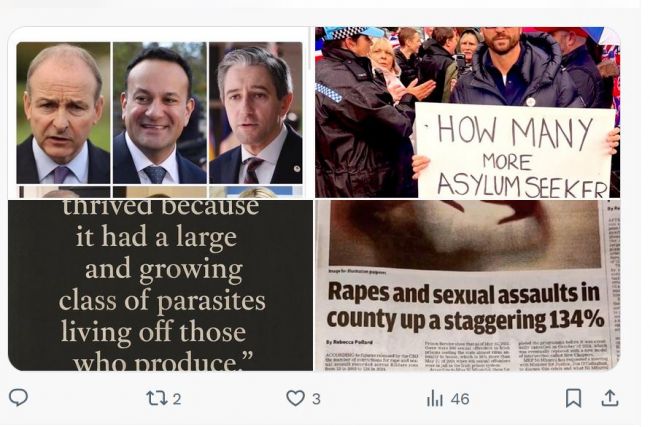This screenshot has width=650, height=427.
Task: Like the post with the heart icon
Action: [x=296, y=399]
